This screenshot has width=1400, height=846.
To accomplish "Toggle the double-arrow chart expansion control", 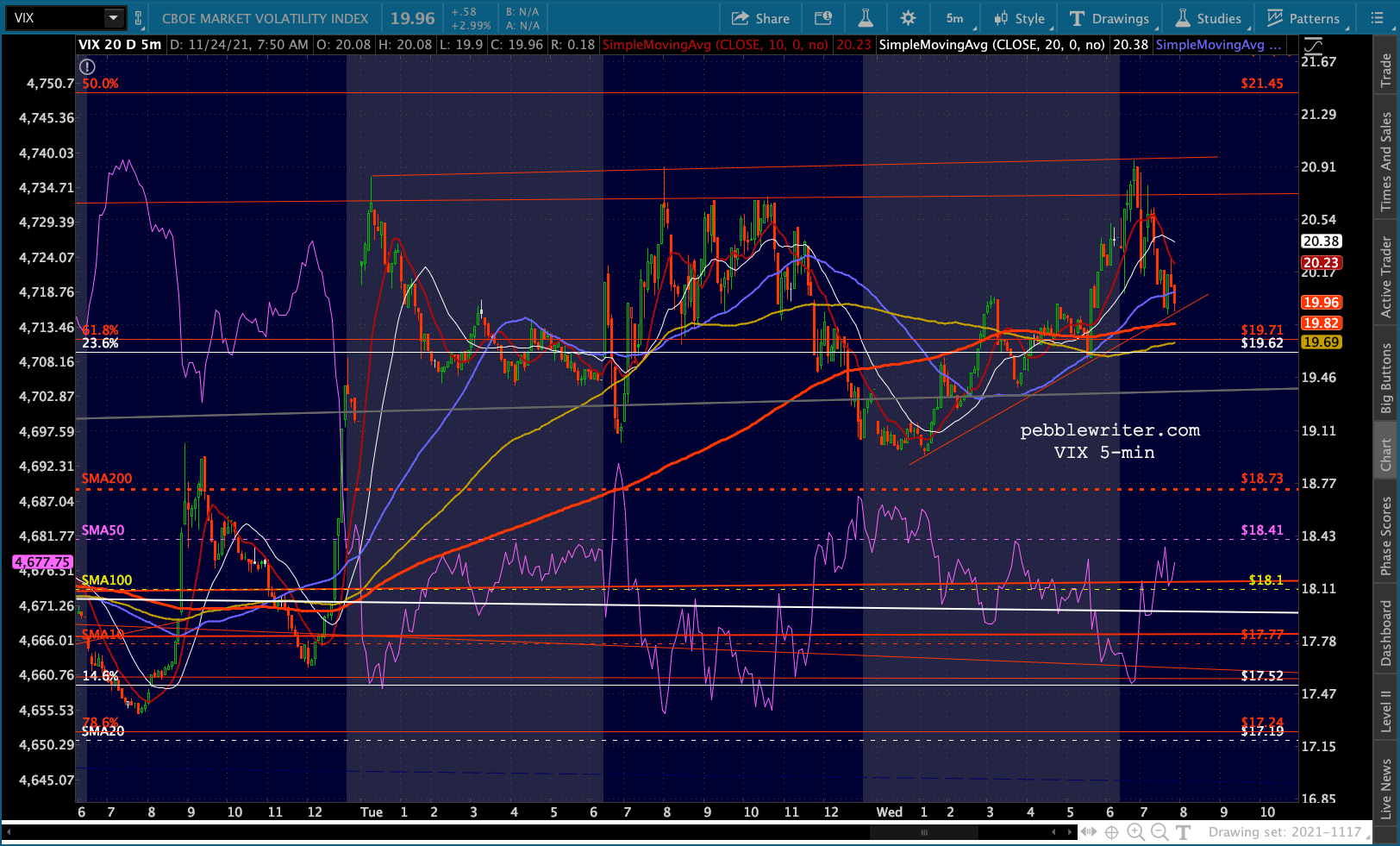I will point(1089,831).
